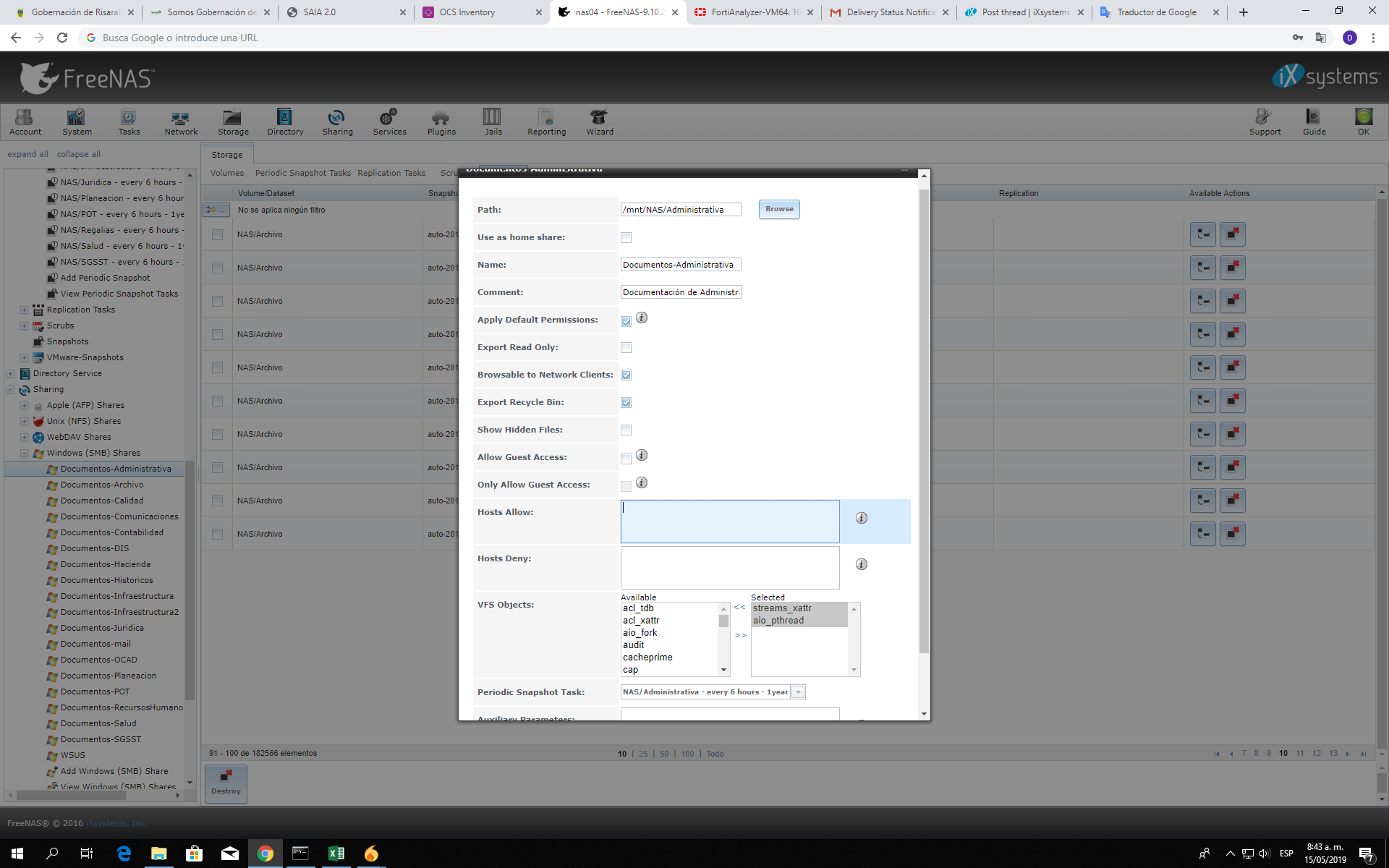Open the Network toolbar icon

click(181, 122)
